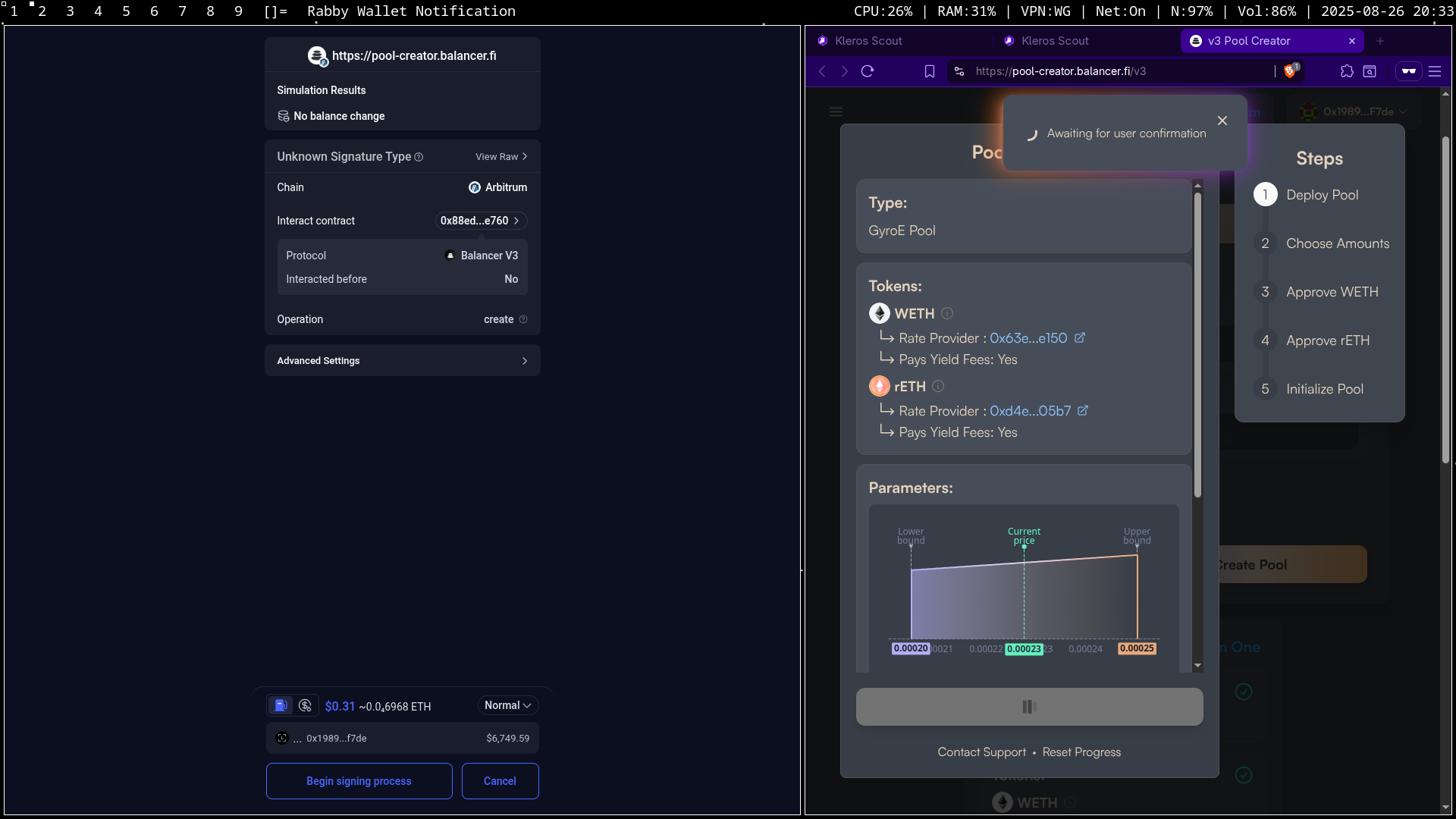Open browser extensions puzzle icon
1456x819 pixels.
1347,71
